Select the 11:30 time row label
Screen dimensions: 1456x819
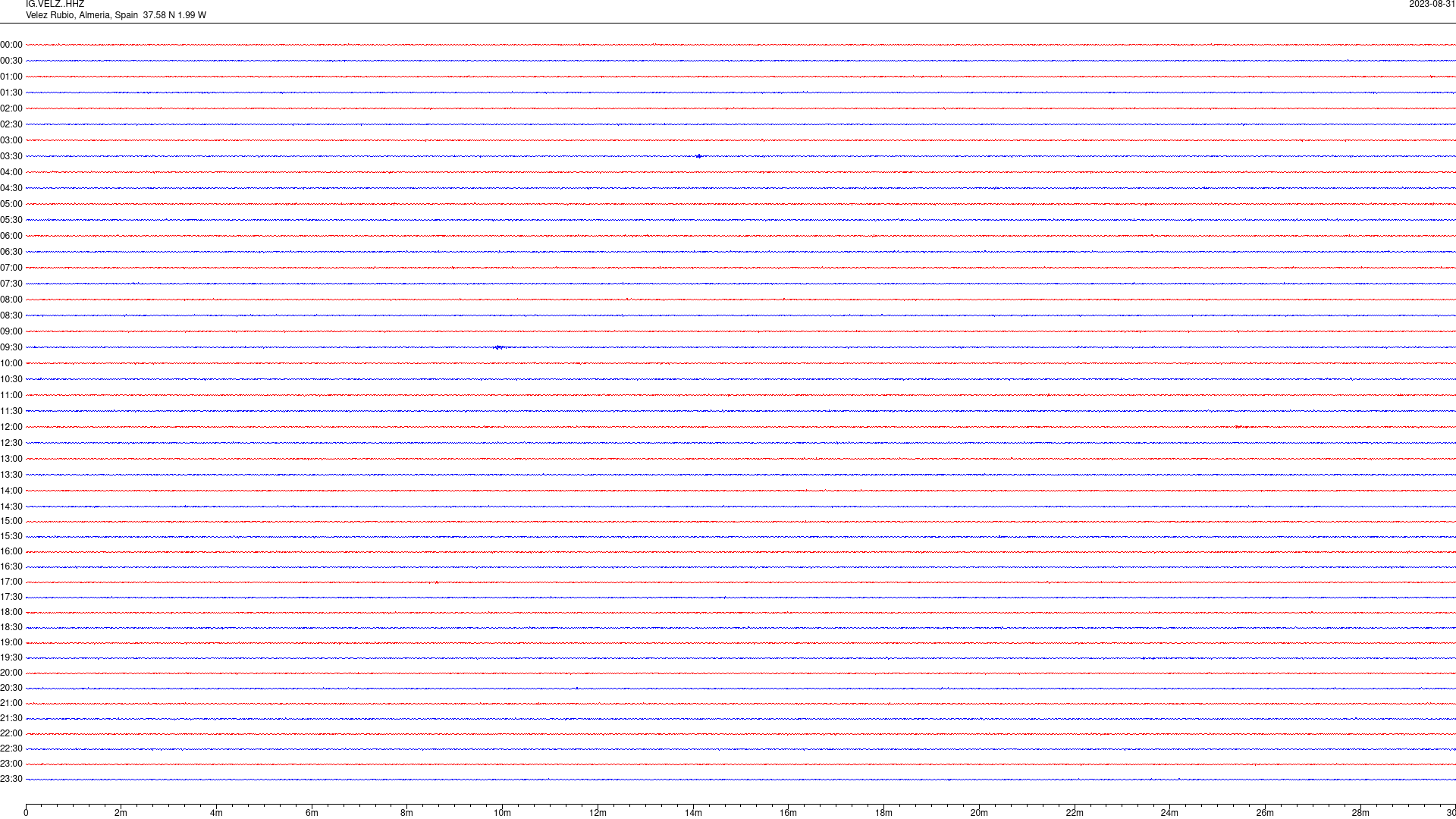[11, 411]
